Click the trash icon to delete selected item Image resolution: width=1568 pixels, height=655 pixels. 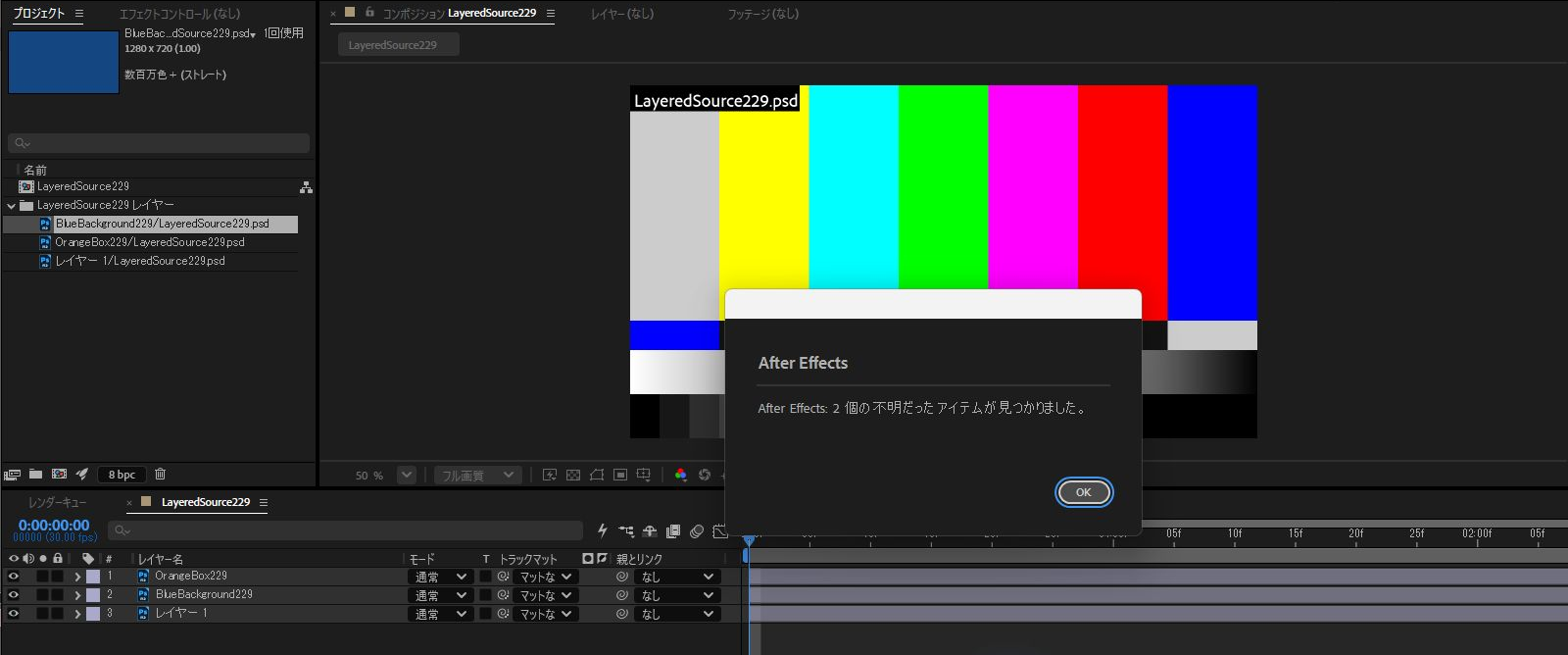click(x=161, y=475)
